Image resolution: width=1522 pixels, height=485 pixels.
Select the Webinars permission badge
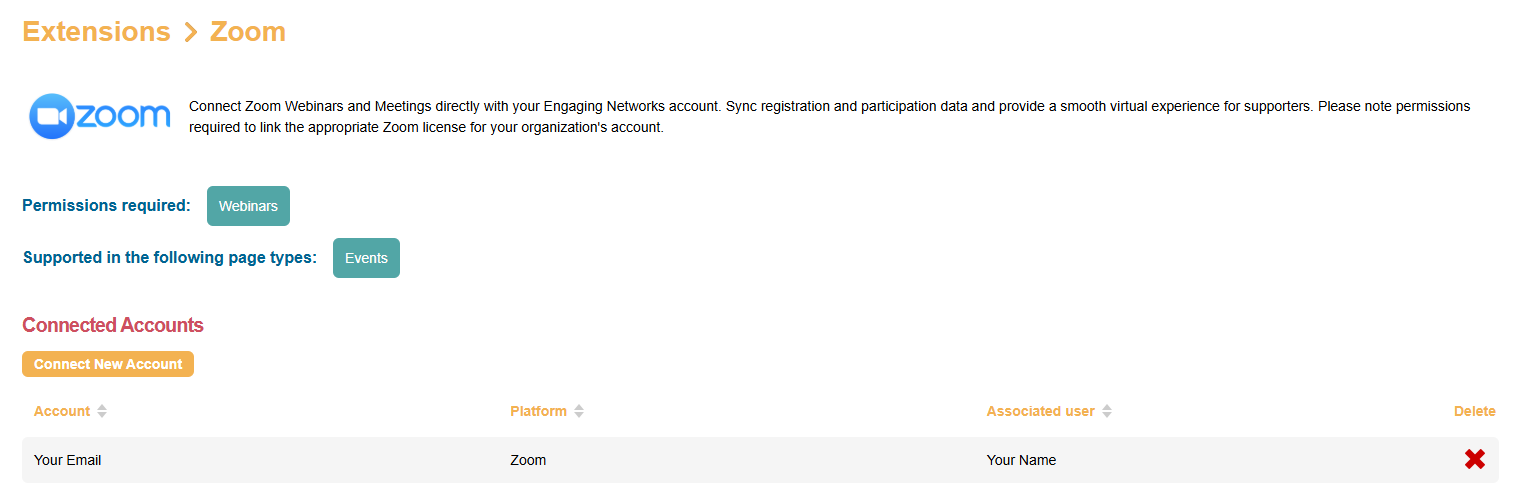248,206
